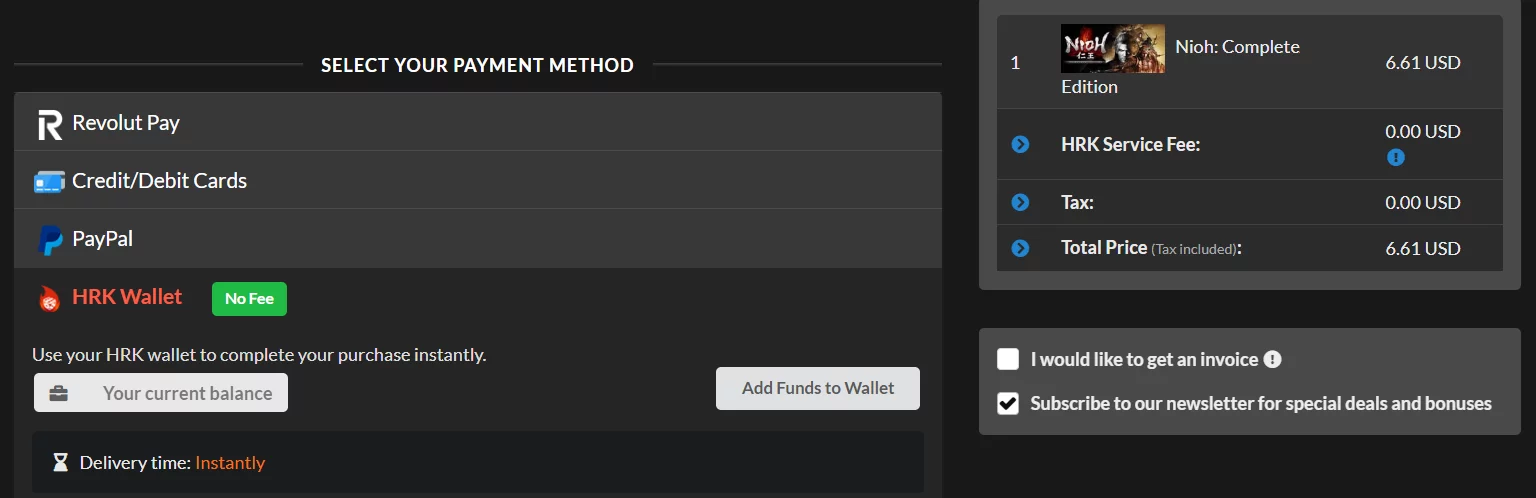Click the hourglass delivery time icon

[61, 462]
